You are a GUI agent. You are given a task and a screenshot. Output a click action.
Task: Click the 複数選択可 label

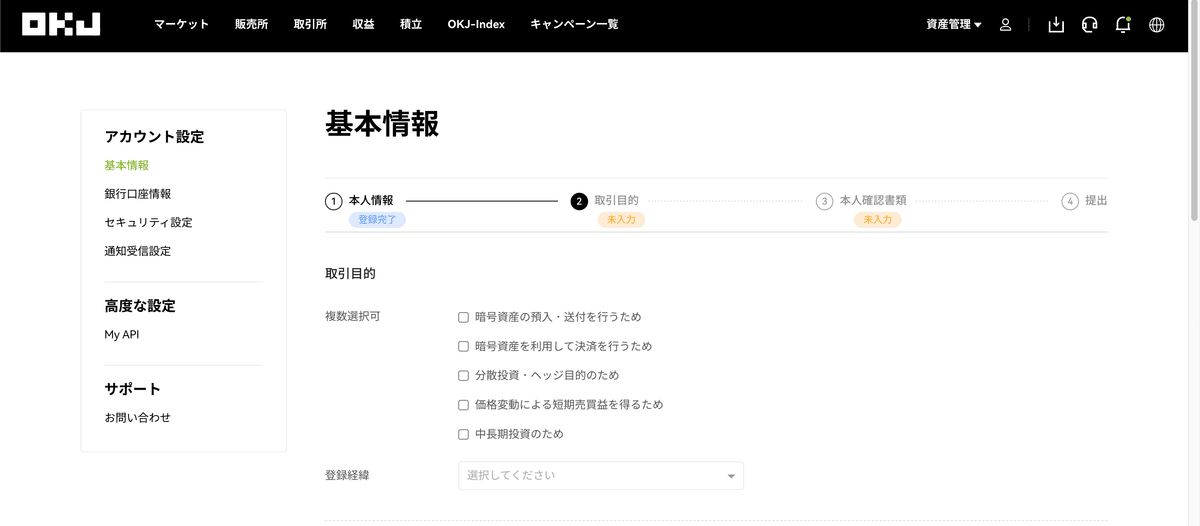point(352,317)
